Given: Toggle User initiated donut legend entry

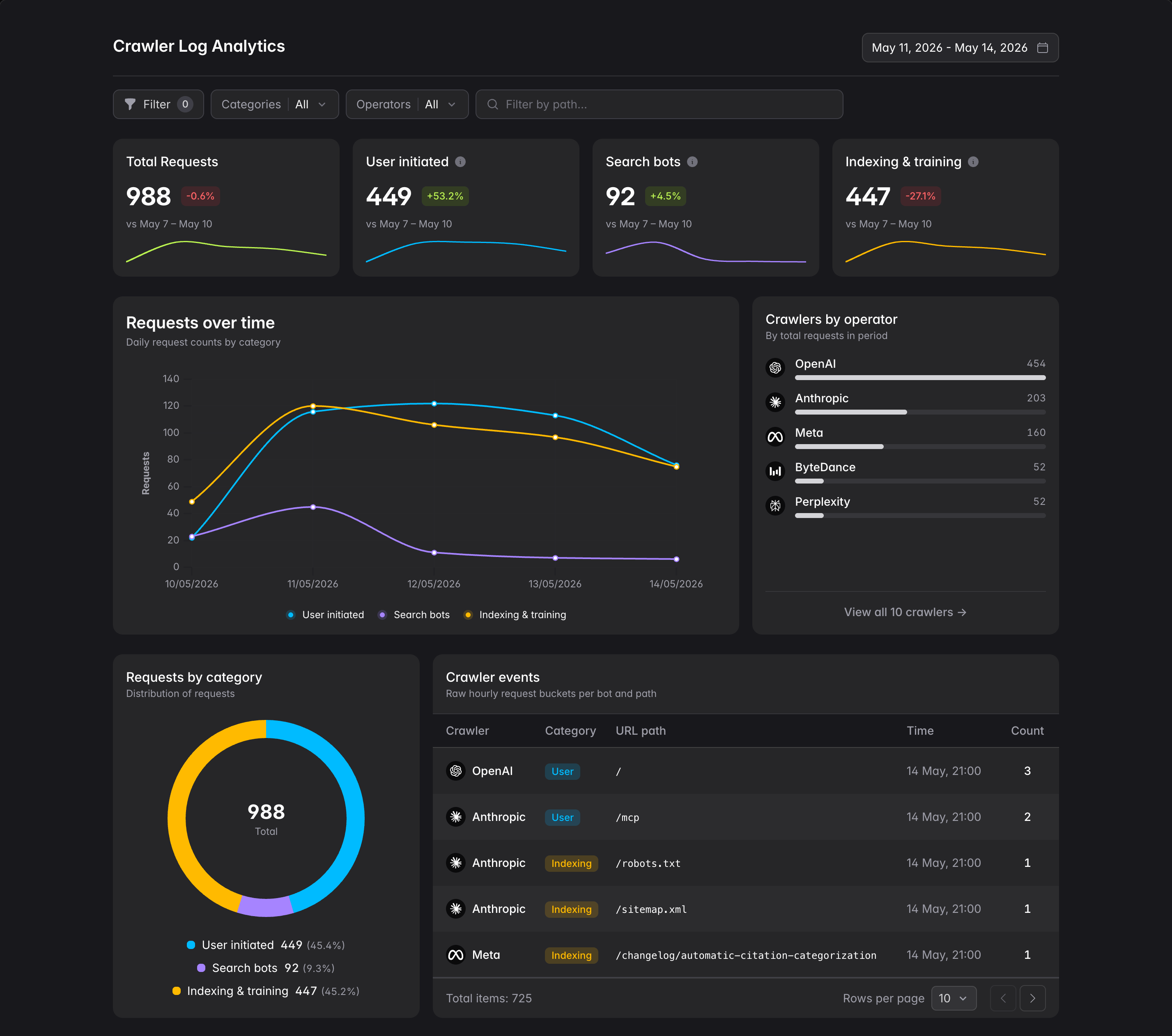Looking at the screenshot, I should (266, 945).
